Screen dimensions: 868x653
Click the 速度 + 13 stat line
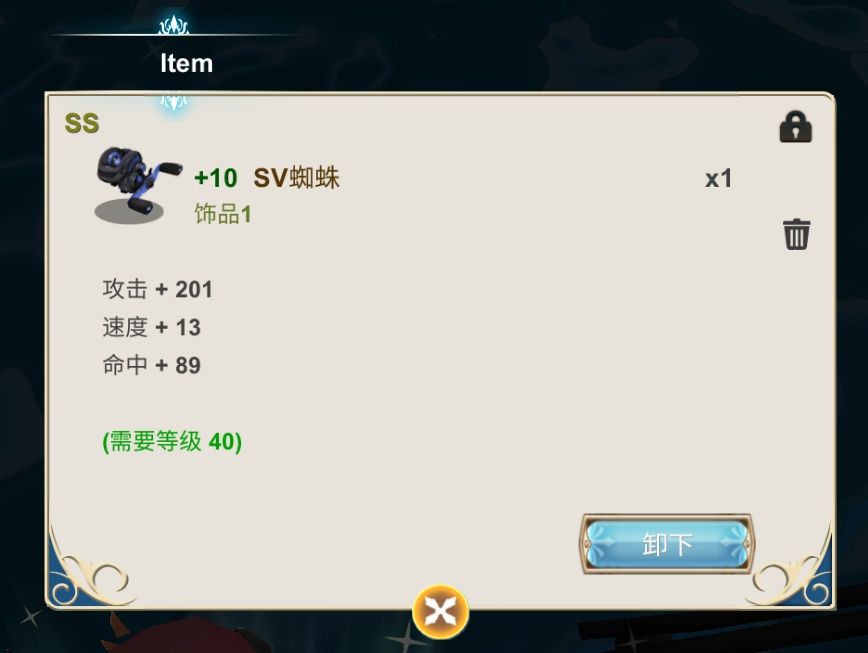tap(151, 327)
